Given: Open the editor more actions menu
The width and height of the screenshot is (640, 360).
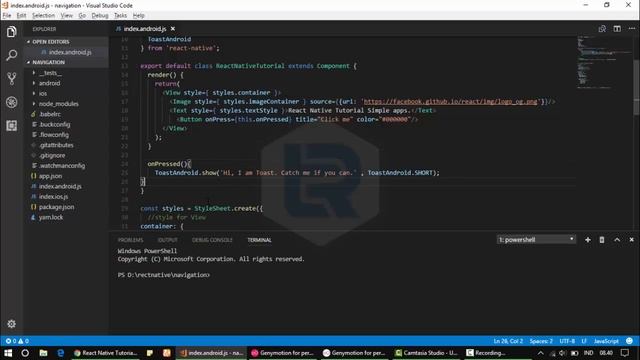Looking at the screenshot, I should [631, 29].
